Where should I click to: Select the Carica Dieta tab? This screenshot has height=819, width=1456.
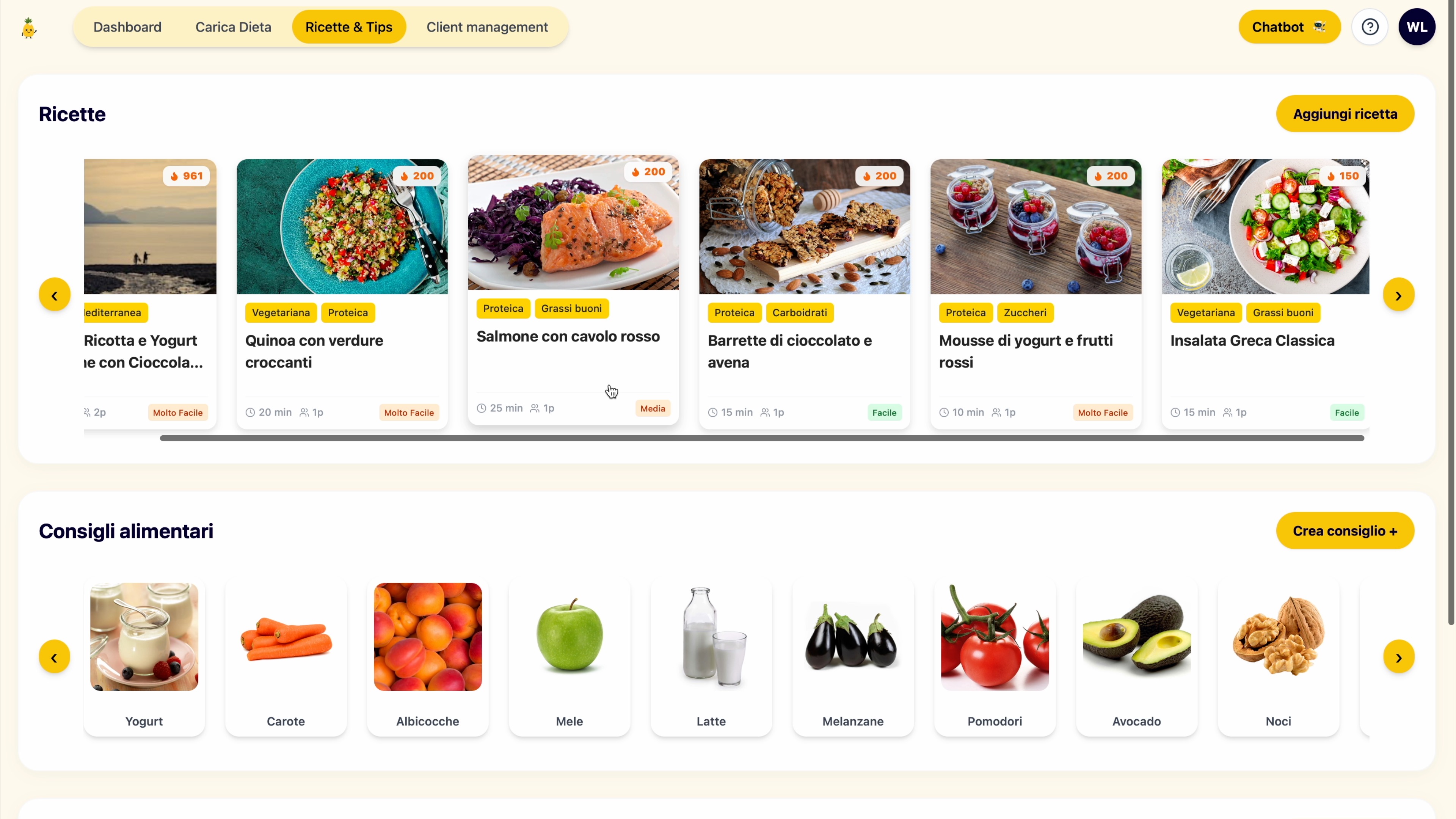(233, 27)
